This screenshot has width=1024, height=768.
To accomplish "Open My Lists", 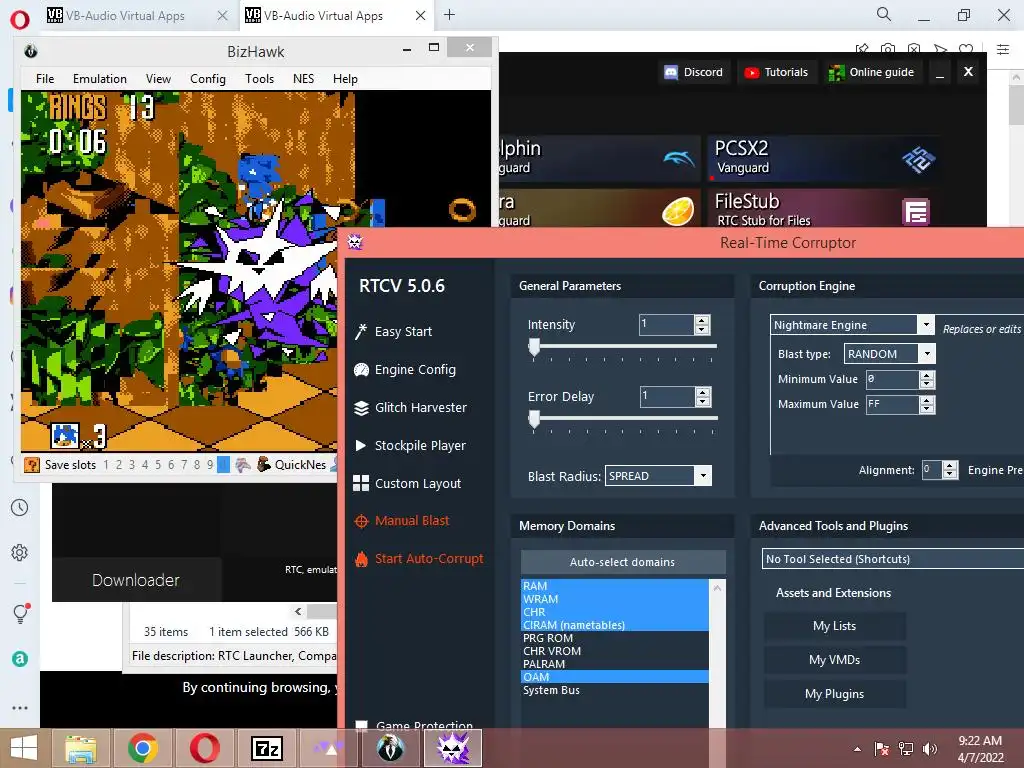I will coord(835,626).
